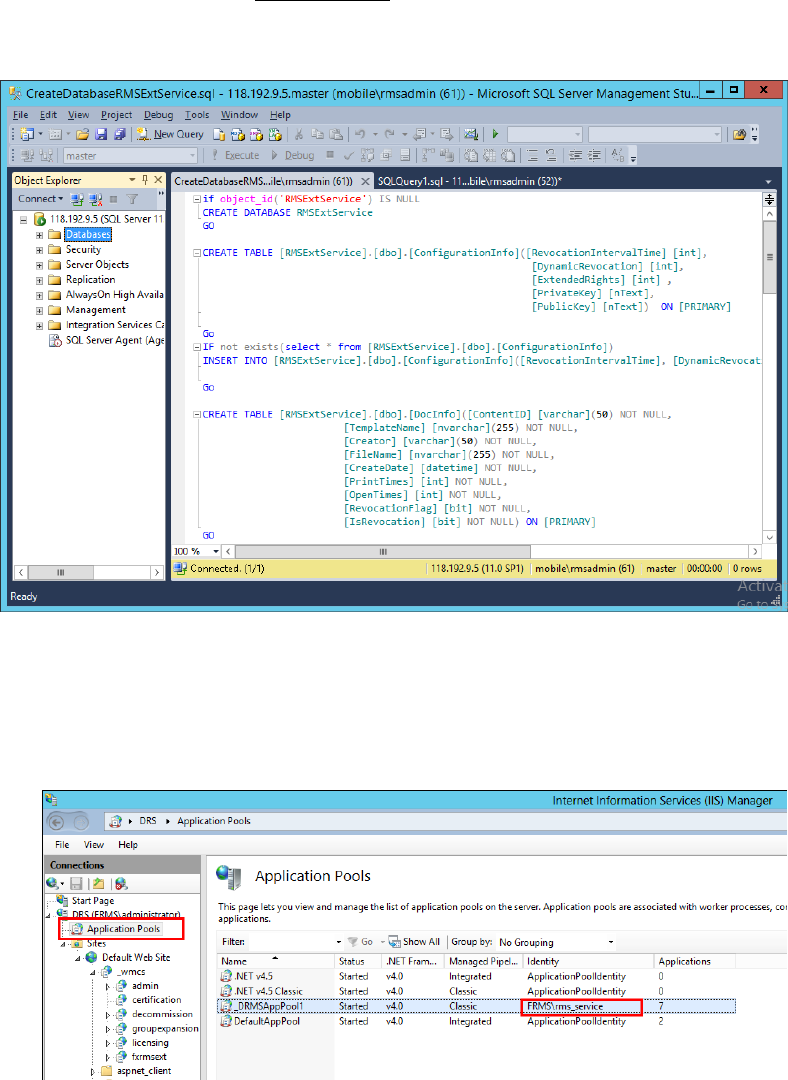The image size is (788, 1080).
Task: Click the Debug button in SSMS toolbar
Action: (293, 155)
